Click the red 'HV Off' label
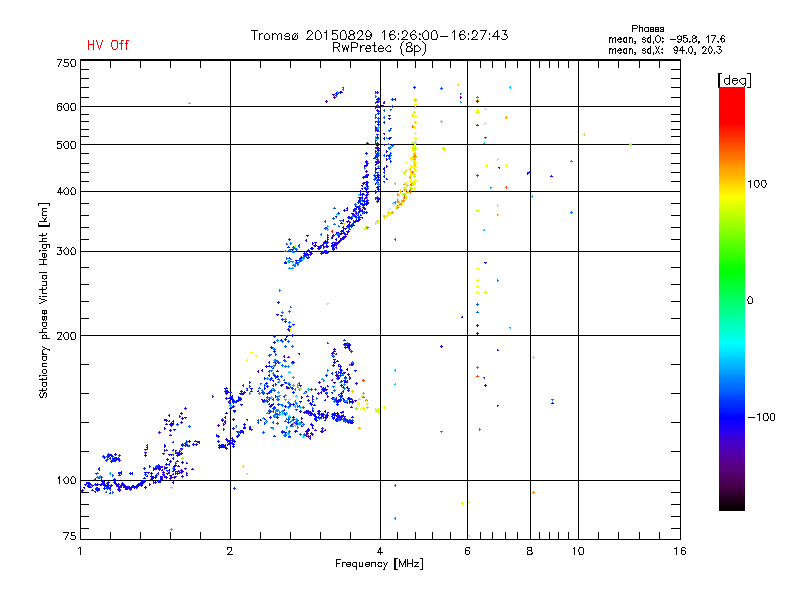Screen dimensions: 800x600 coord(108,45)
